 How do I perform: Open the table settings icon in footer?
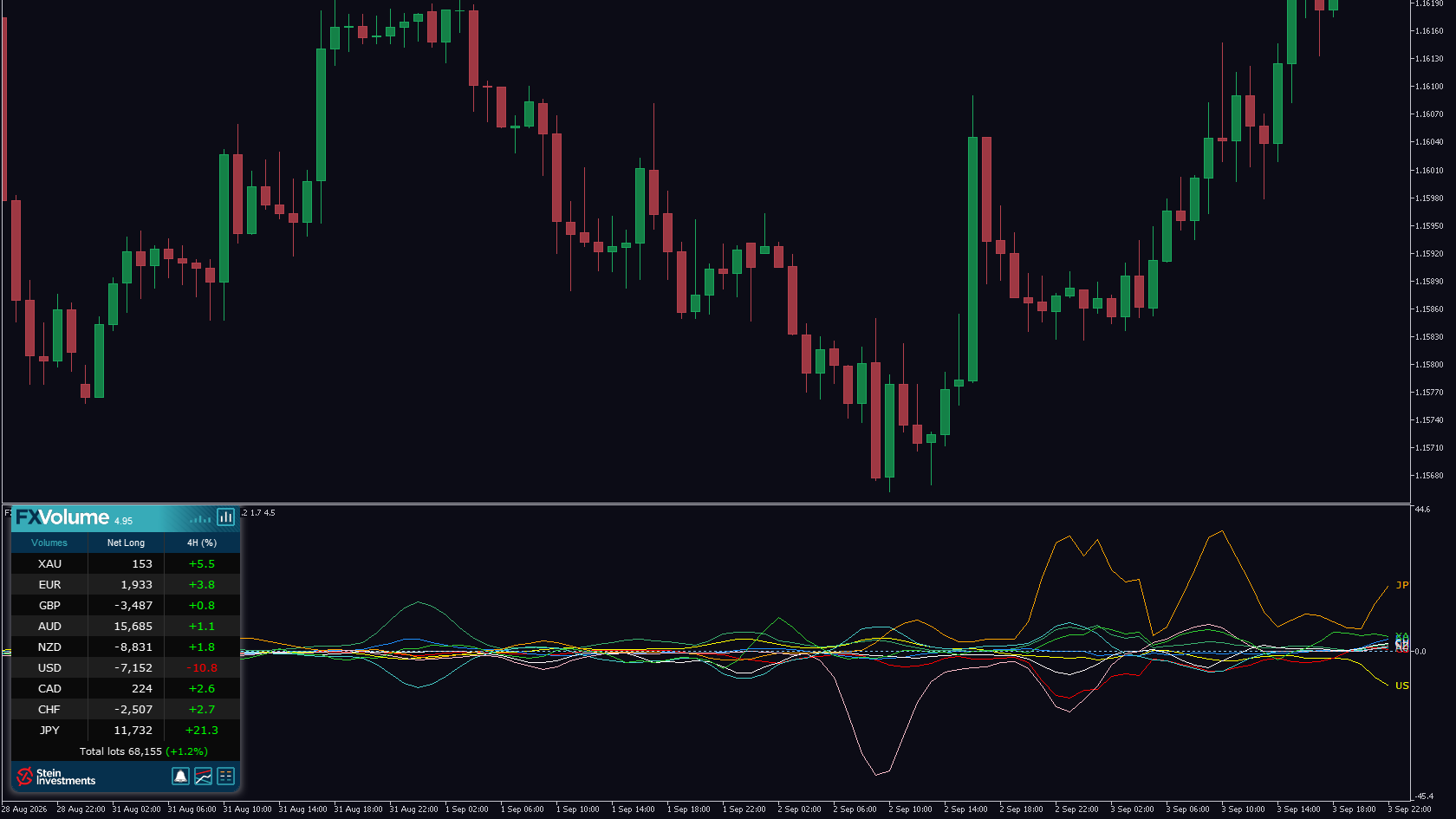pyautogui.click(x=225, y=777)
